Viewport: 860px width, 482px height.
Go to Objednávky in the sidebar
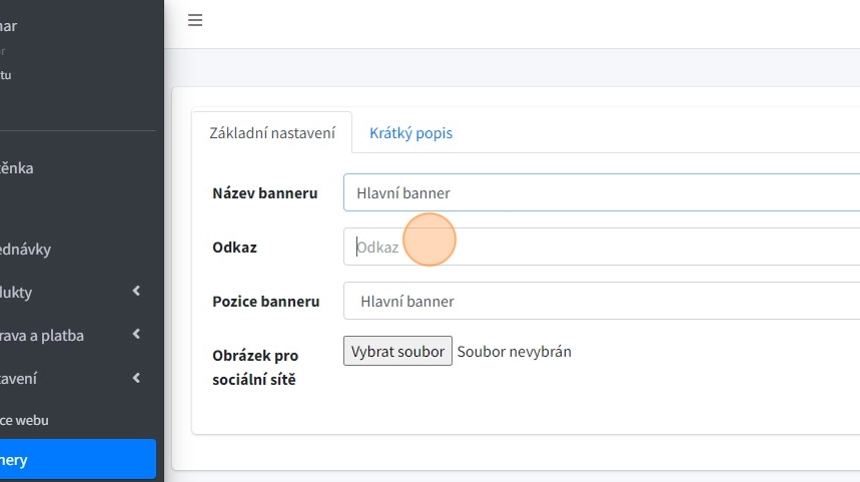click(x=28, y=249)
